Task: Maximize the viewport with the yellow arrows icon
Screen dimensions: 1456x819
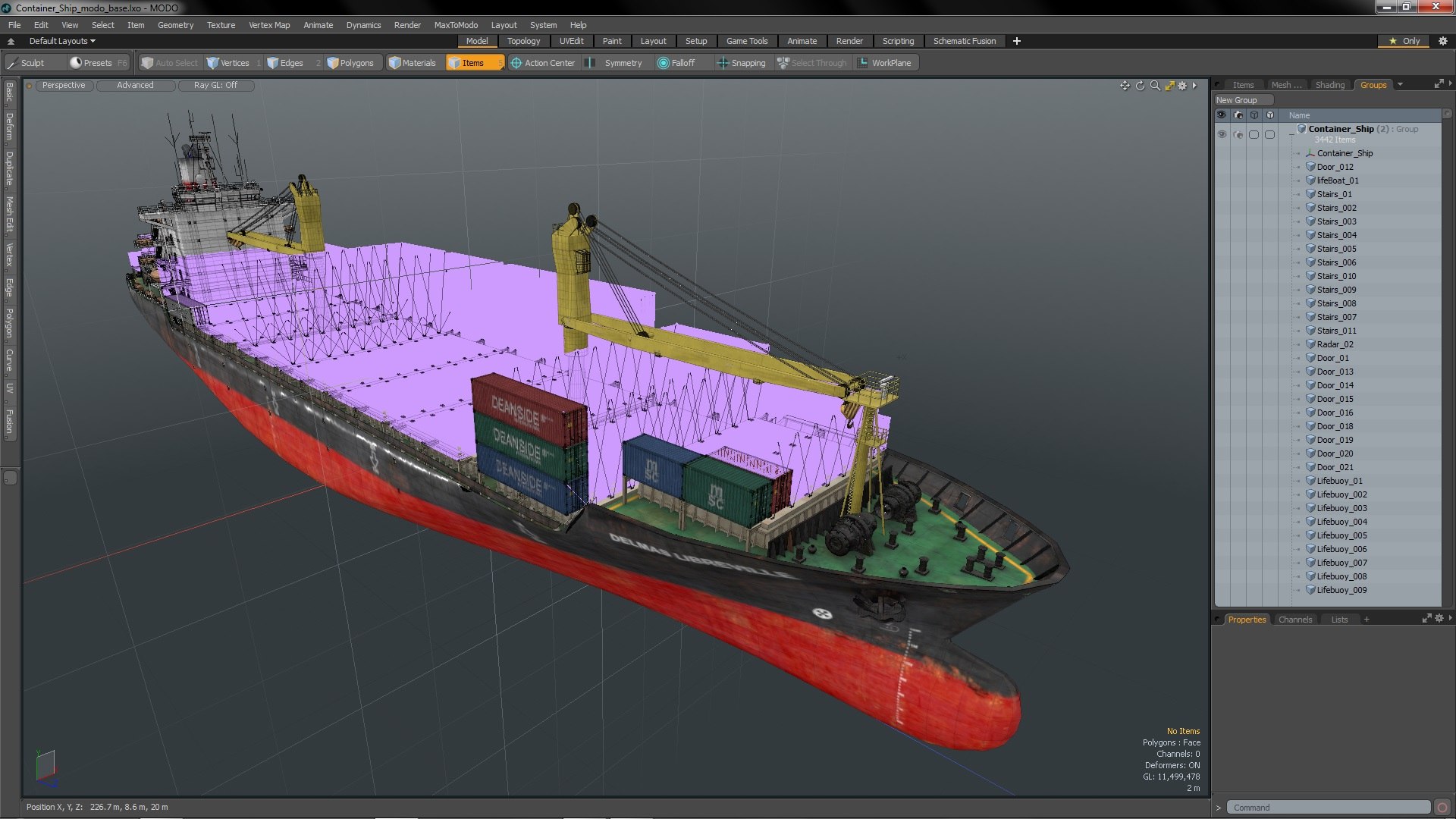Action: [1169, 86]
